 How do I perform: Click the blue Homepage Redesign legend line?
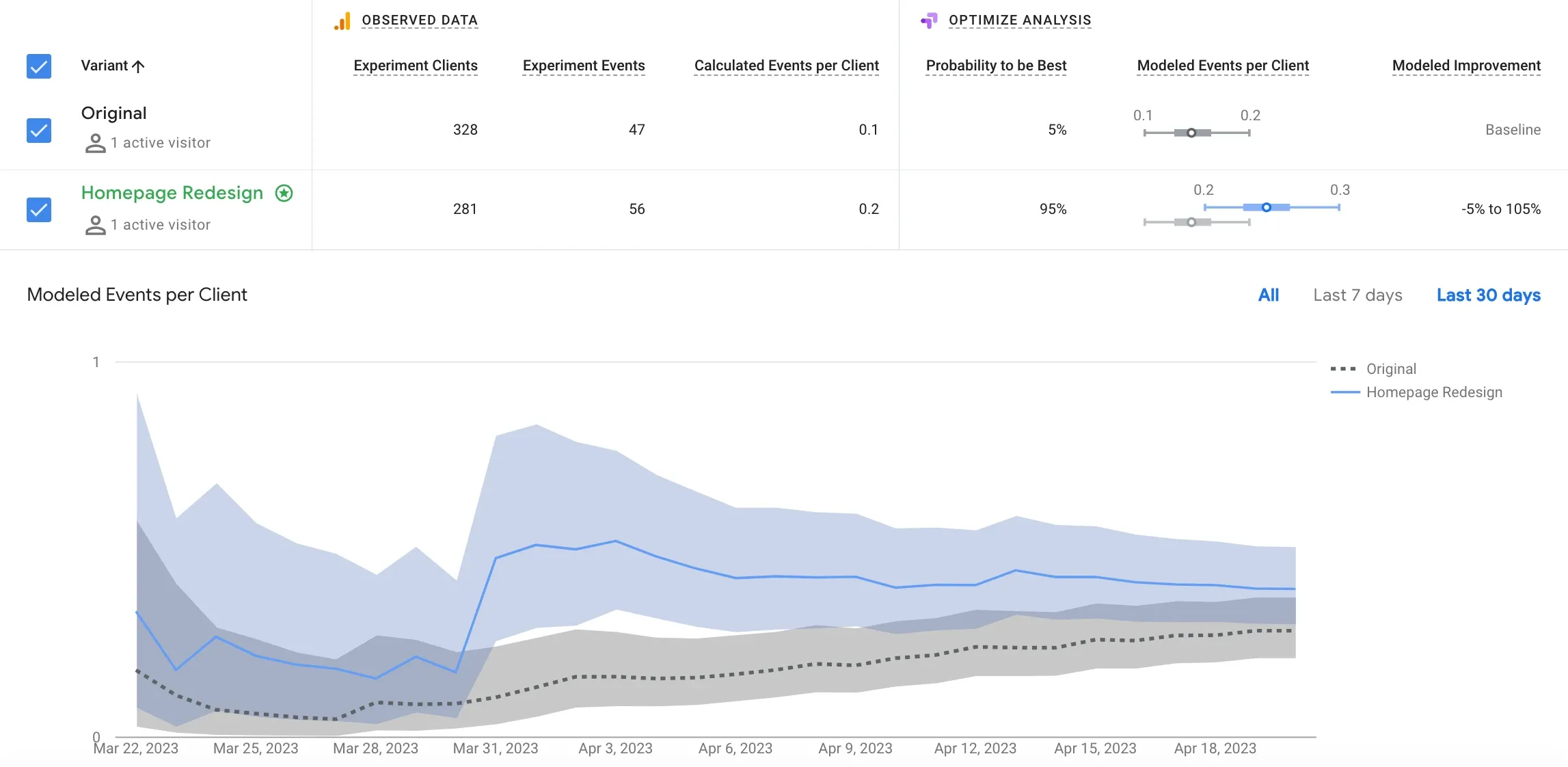point(1345,392)
